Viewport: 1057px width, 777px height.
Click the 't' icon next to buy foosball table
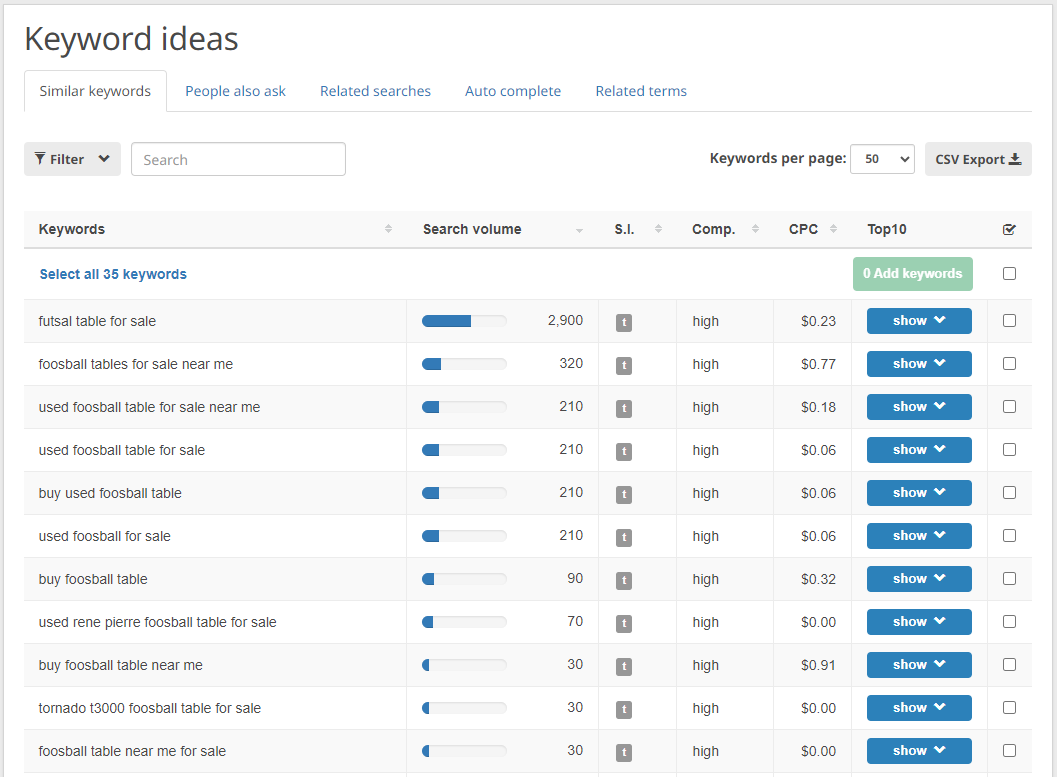pyautogui.click(x=623, y=579)
